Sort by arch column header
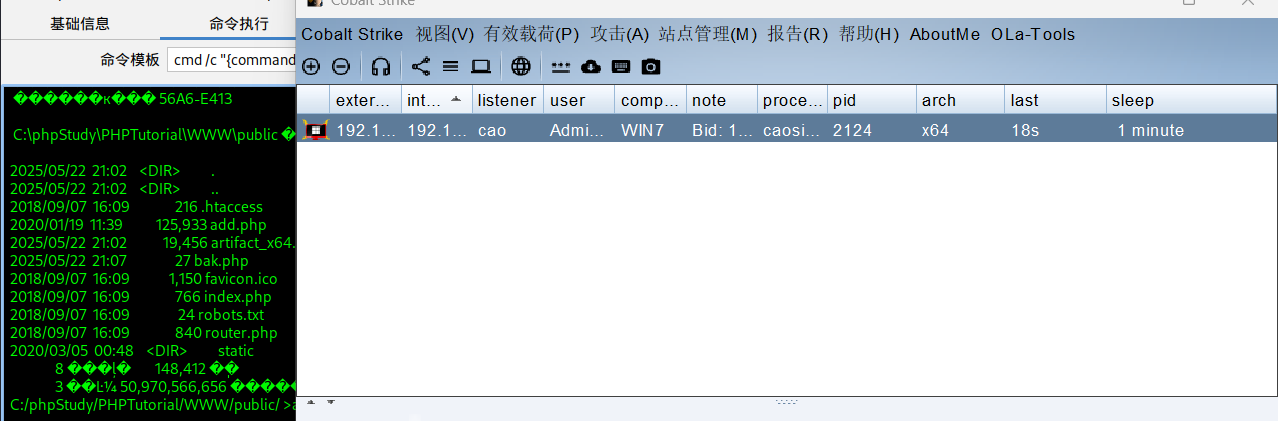Image resolution: width=1278 pixels, height=421 pixels. point(960,100)
